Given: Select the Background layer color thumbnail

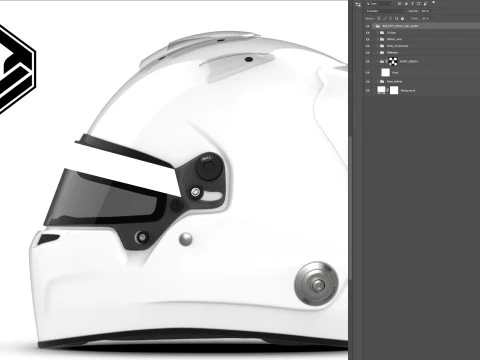Looking at the screenshot, I should point(381,90).
